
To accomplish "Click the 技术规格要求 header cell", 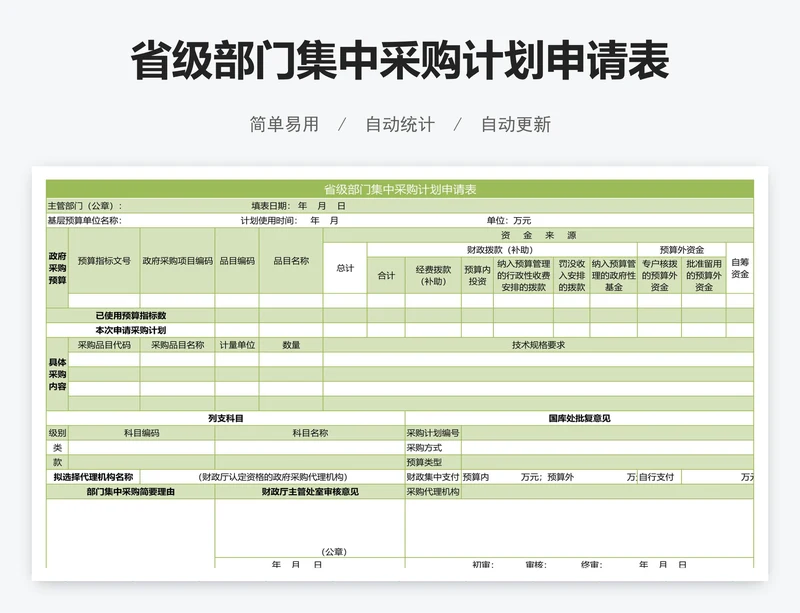I will (538, 345).
